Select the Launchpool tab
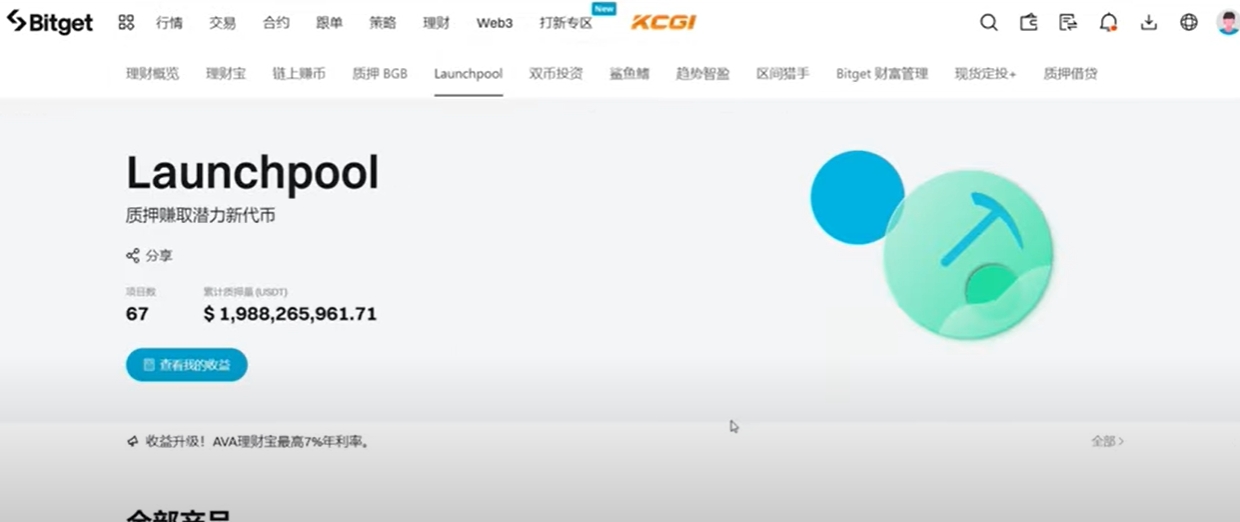 468,73
